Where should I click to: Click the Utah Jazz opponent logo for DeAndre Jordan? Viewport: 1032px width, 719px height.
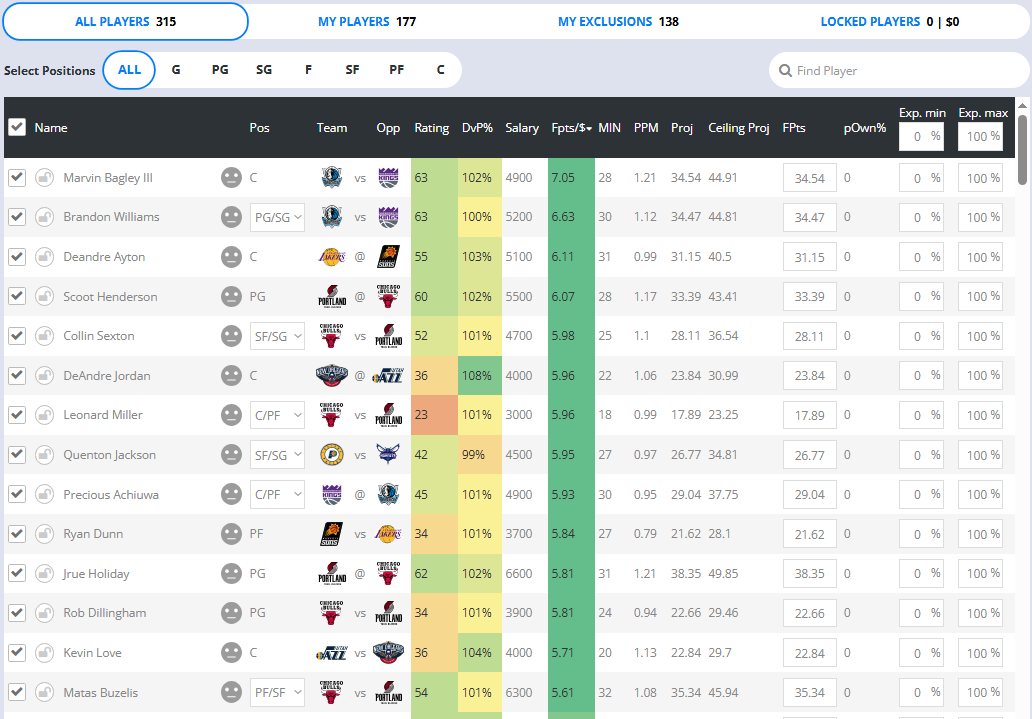coord(388,376)
